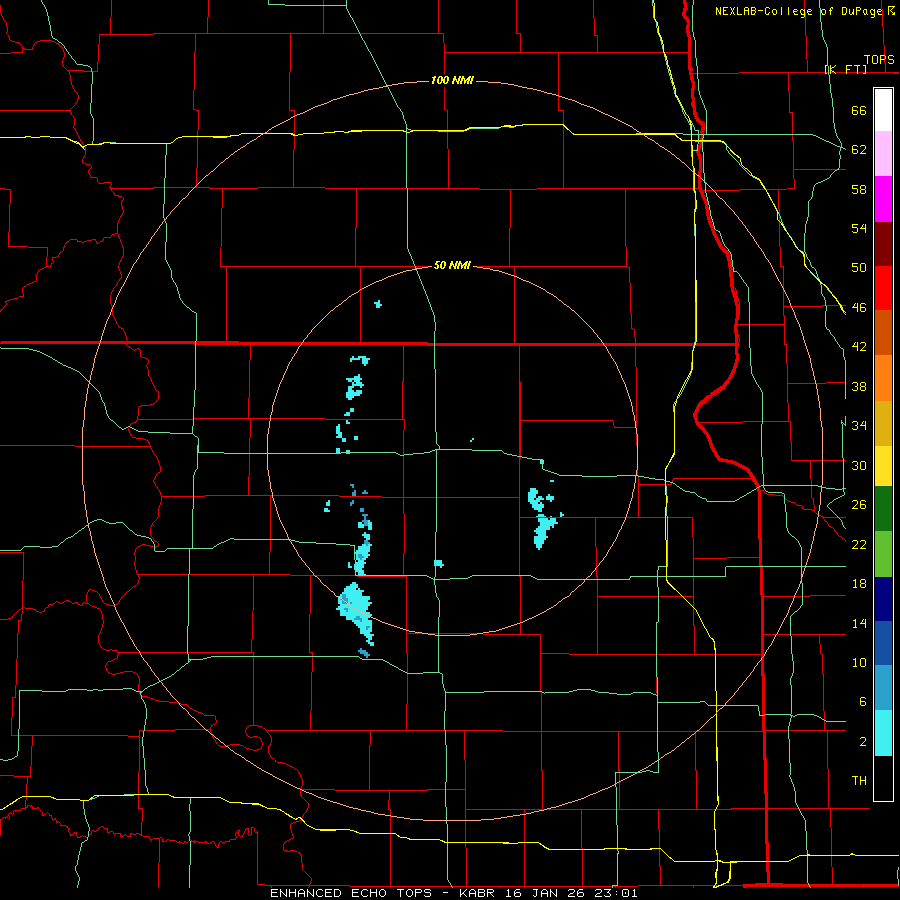Viewport: 900px width, 900px height.
Task: Click the '50 NMI' range ring label
Action: pyautogui.click(x=452, y=265)
